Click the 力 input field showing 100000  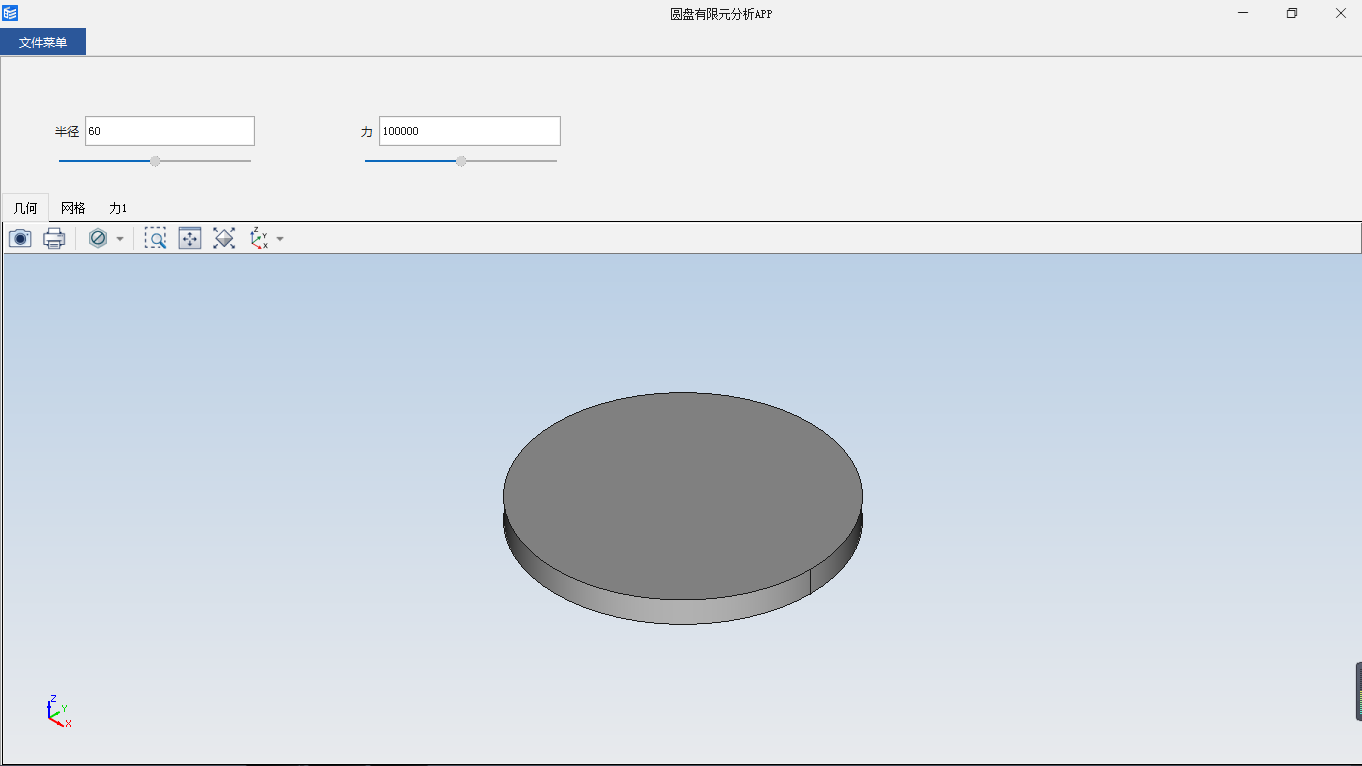pos(470,131)
